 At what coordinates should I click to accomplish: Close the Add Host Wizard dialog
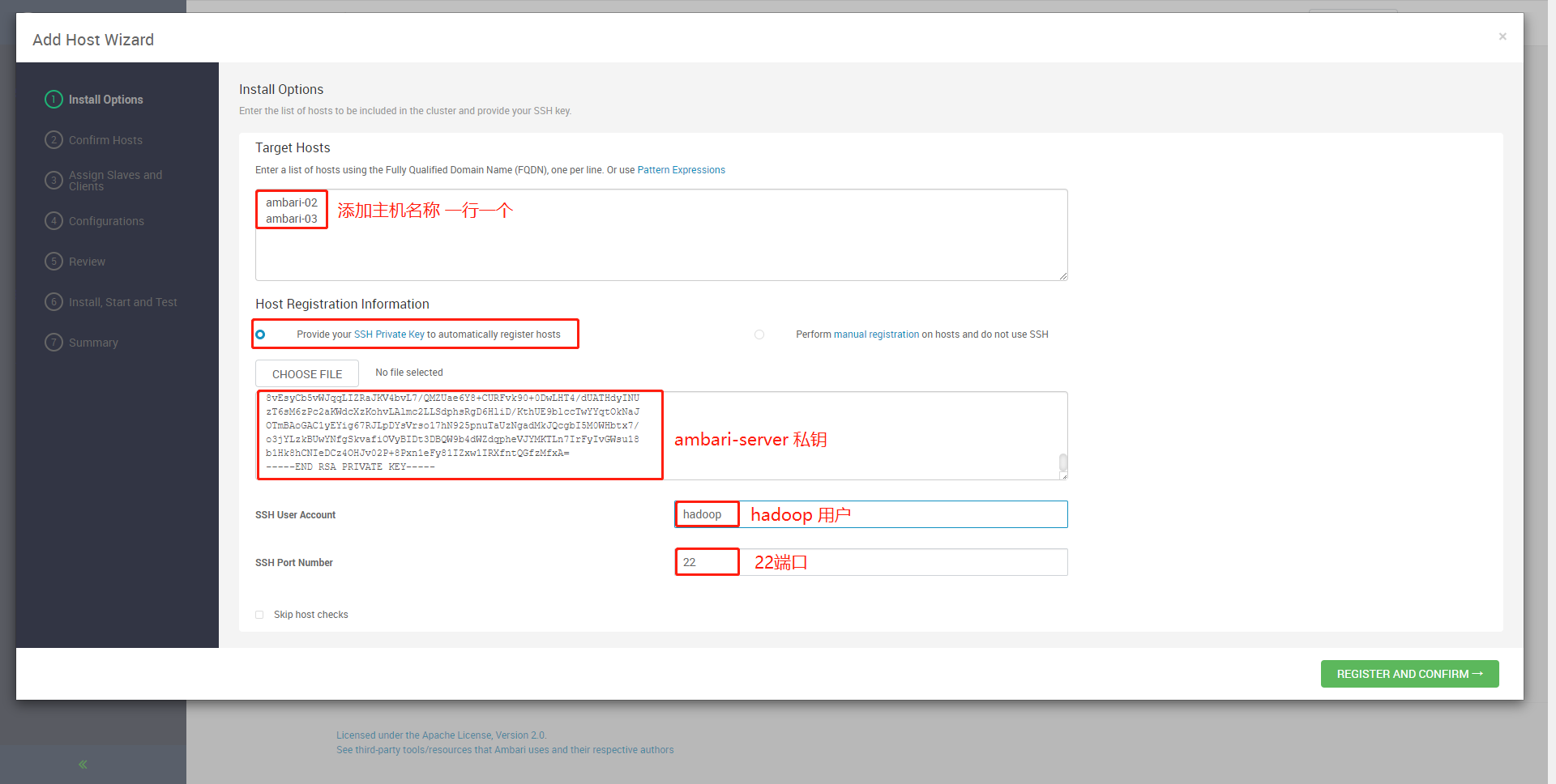[x=1503, y=36]
